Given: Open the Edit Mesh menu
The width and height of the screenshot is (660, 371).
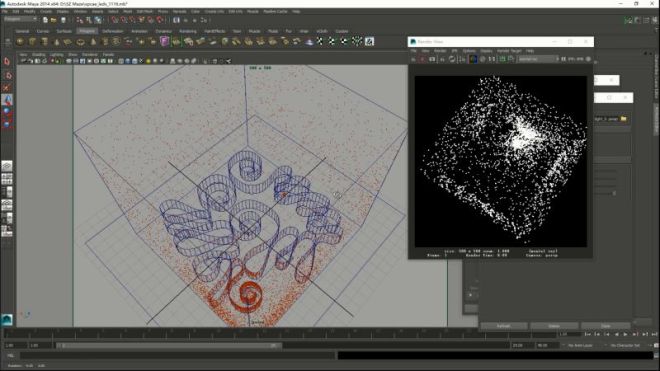Looking at the screenshot, I should click(x=145, y=11).
